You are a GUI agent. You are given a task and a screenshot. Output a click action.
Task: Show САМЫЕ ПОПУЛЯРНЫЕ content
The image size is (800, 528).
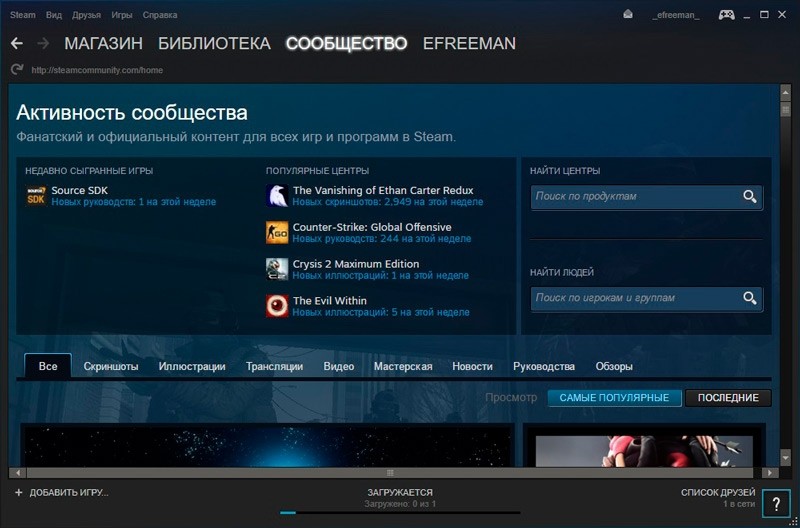tap(614, 398)
